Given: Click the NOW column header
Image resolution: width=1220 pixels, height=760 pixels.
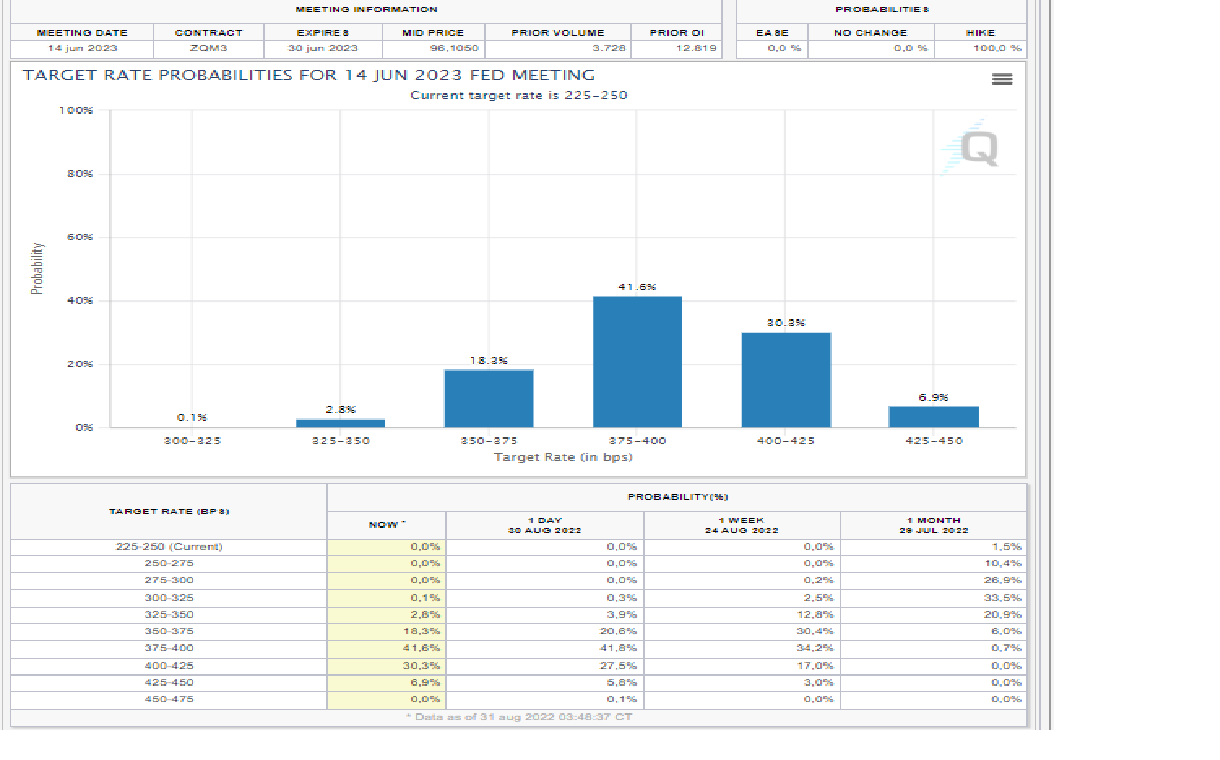Looking at the screenshot, I should click(386, 524).
